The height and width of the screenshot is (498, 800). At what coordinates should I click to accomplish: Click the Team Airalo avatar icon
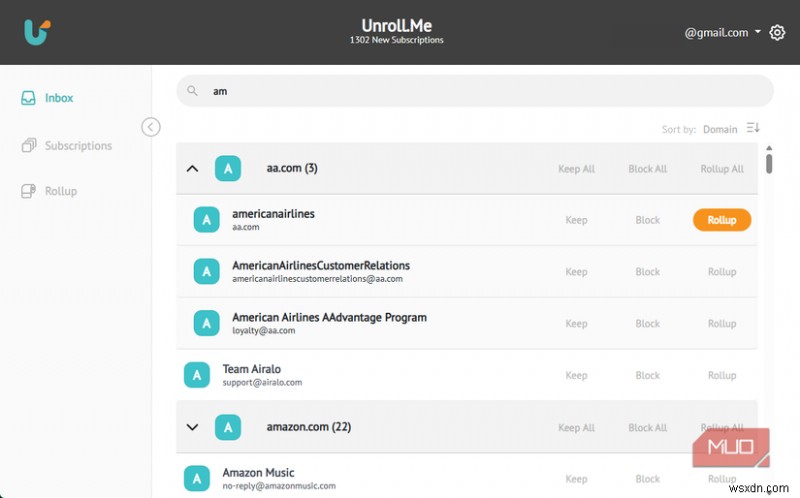(x=197, y=375)
